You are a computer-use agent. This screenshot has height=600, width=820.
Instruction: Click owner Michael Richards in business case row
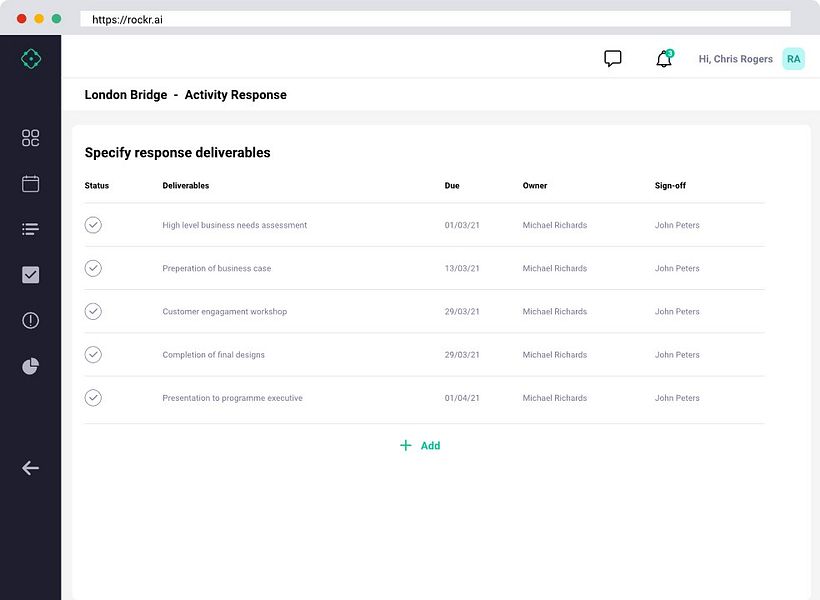click(x=554, y=268)
